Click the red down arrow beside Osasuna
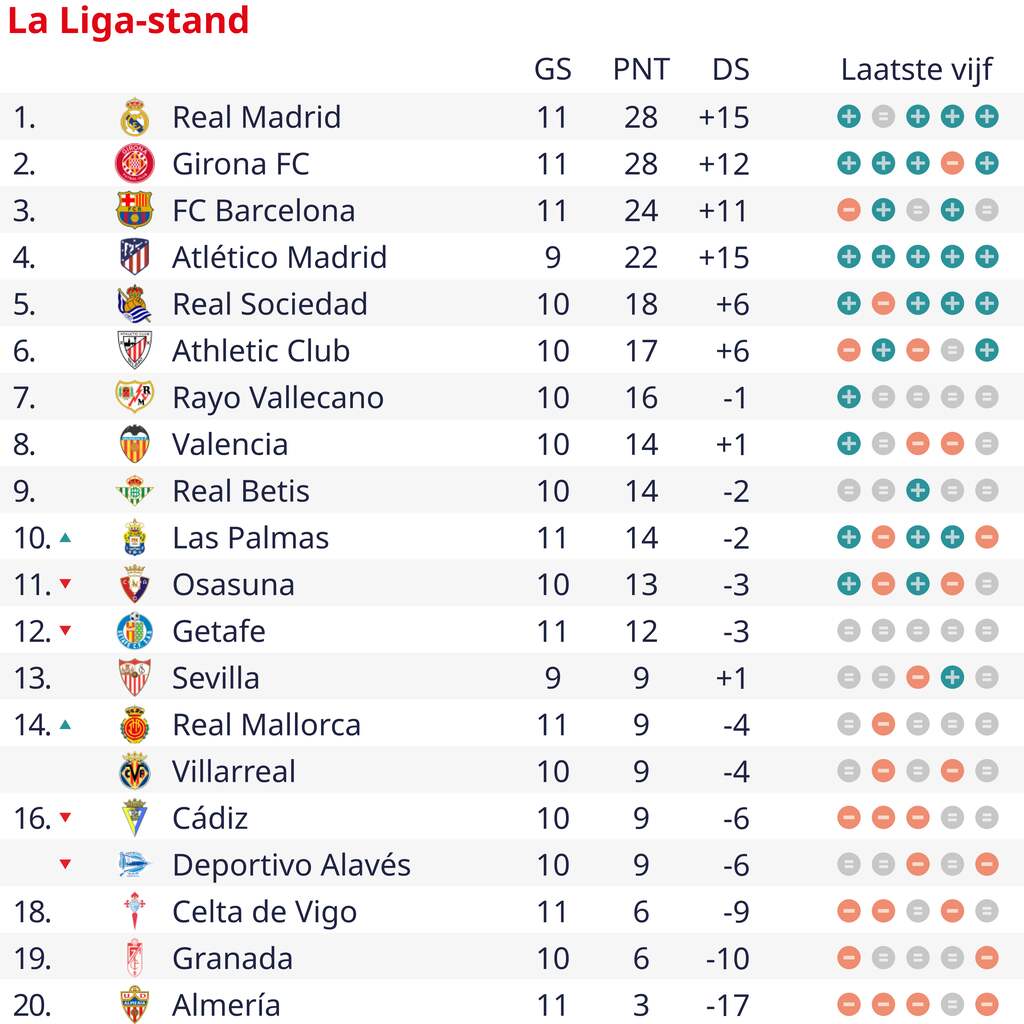 click(x=65, y=584)
